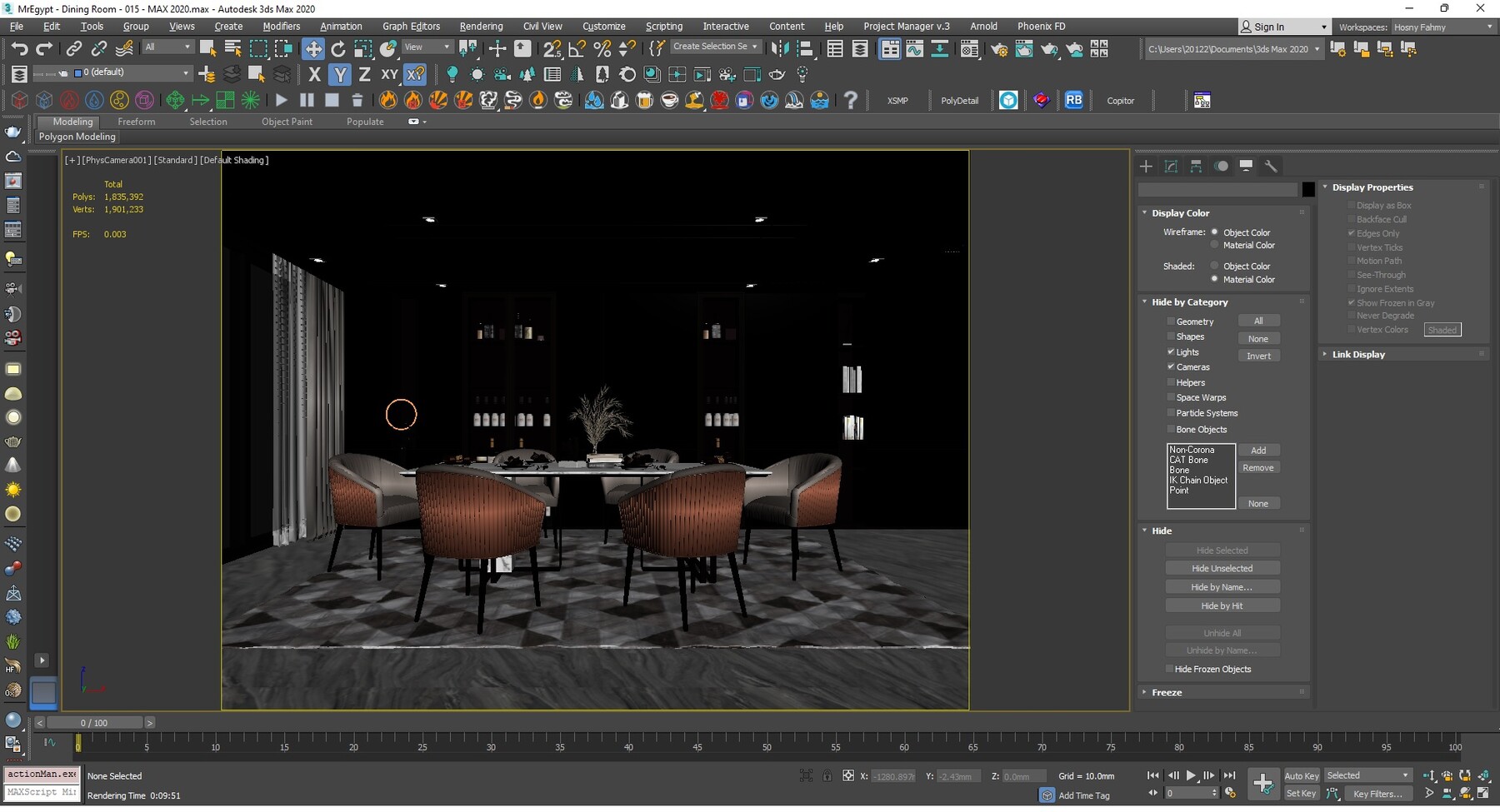
Task: Select the Z axis constraint toolbar icon
Action: (x=364, y=74)
